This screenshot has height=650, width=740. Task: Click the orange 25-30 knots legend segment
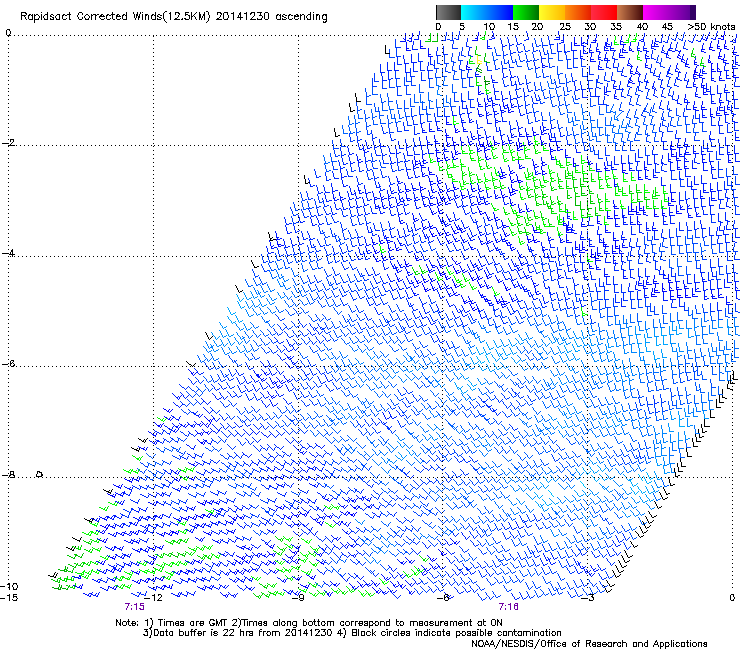tap(578, 12)
